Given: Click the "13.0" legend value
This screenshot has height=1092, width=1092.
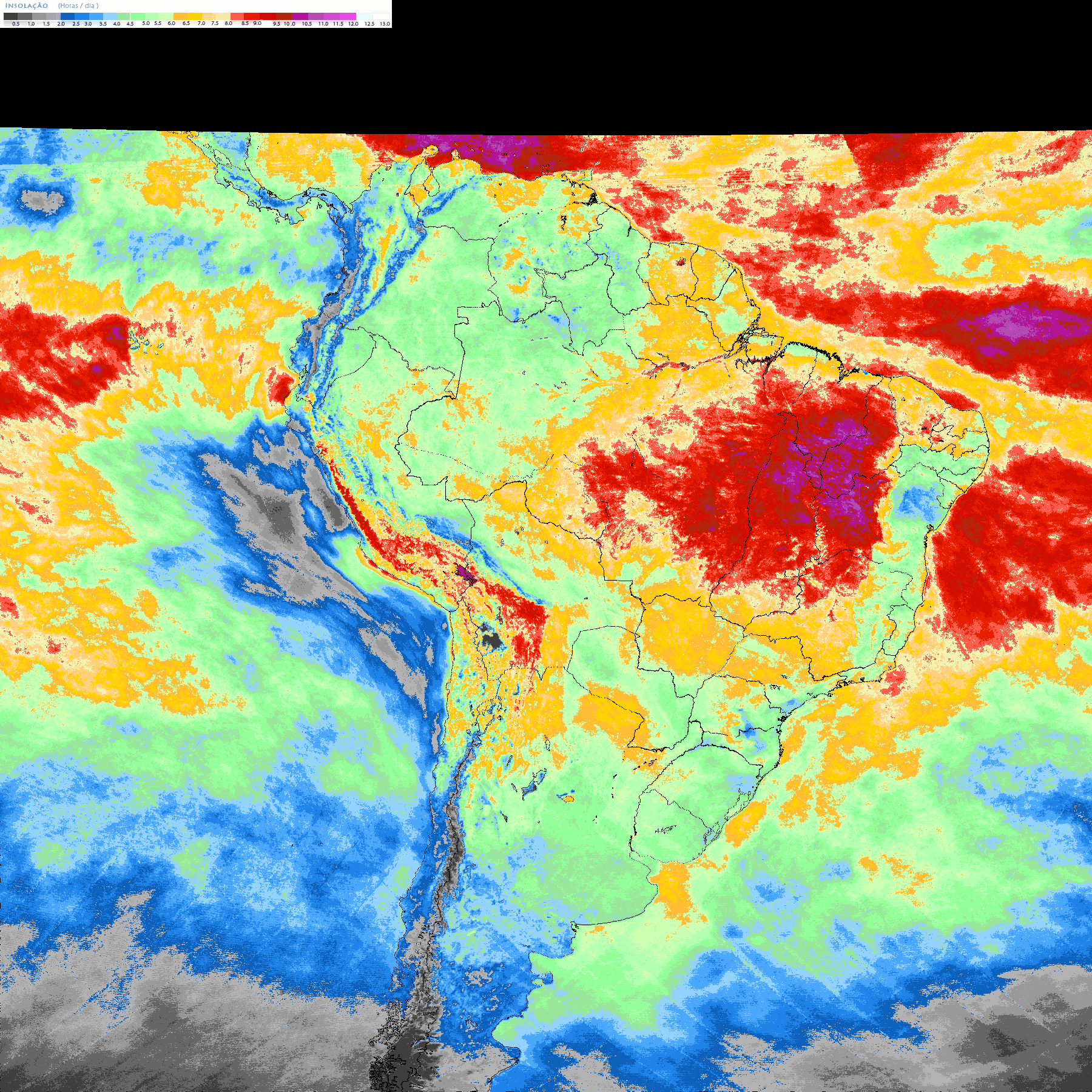Looking at the screenshot, I should (x=385, y=24).
